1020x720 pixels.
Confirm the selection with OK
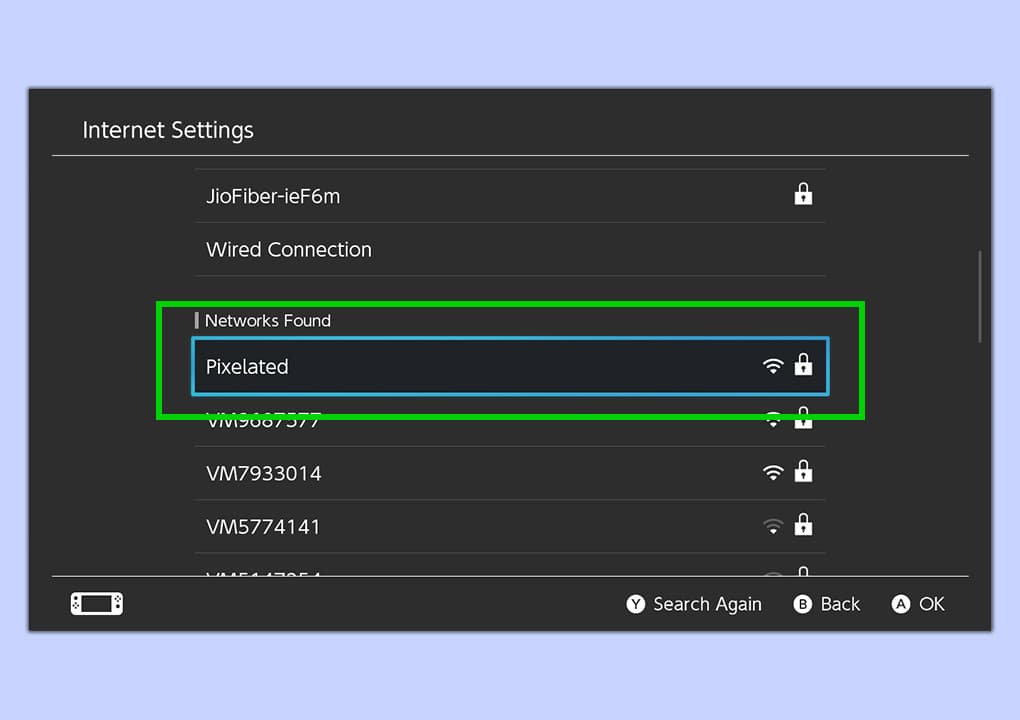click(918, 604)
